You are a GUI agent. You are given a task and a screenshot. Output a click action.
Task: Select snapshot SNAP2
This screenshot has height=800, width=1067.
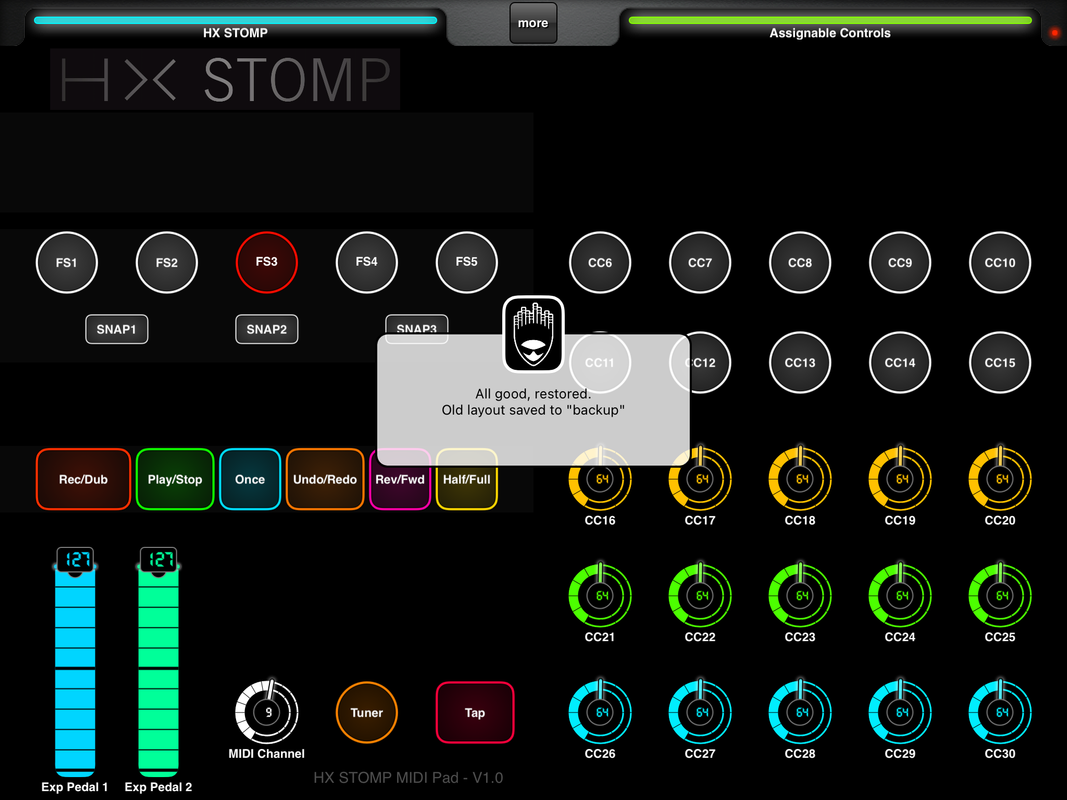coord(267,329)
